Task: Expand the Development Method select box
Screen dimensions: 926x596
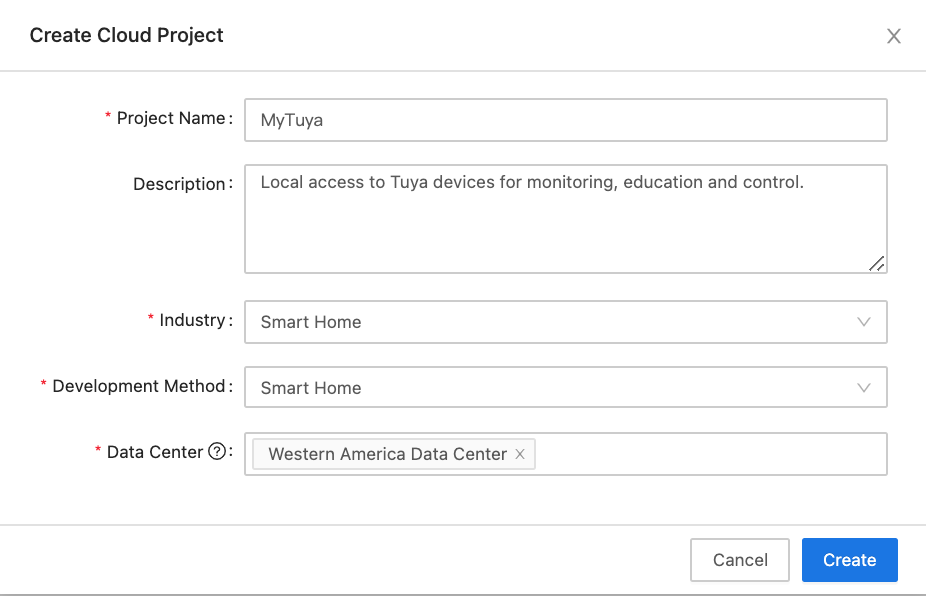Action: tap(550, 388)
